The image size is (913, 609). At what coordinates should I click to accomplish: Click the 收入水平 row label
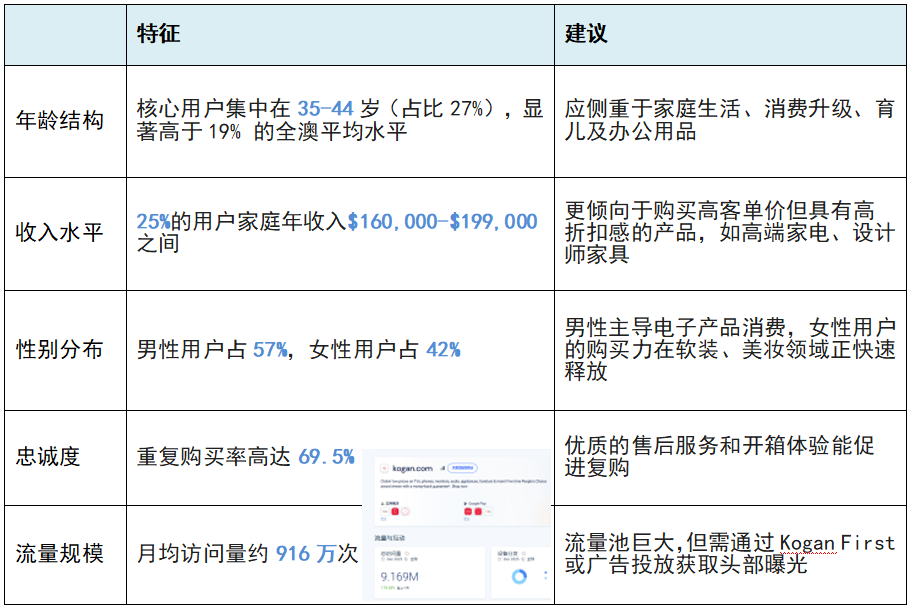pos(60,233)
